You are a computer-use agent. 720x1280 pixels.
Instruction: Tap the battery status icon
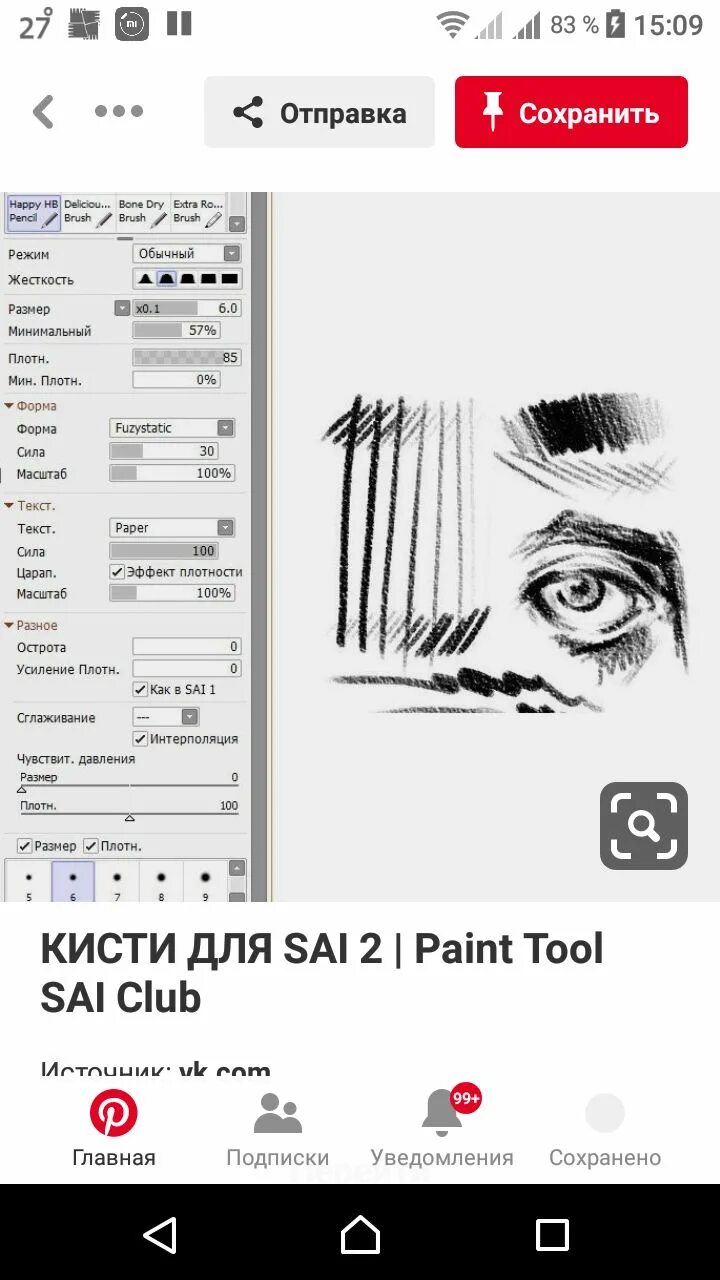615,24
